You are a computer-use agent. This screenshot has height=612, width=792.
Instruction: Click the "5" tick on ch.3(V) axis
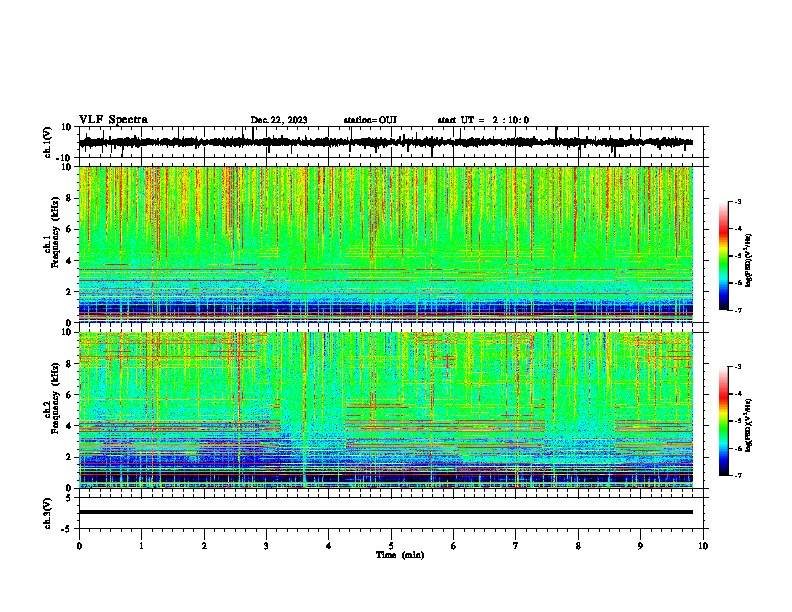coord(69,498)
